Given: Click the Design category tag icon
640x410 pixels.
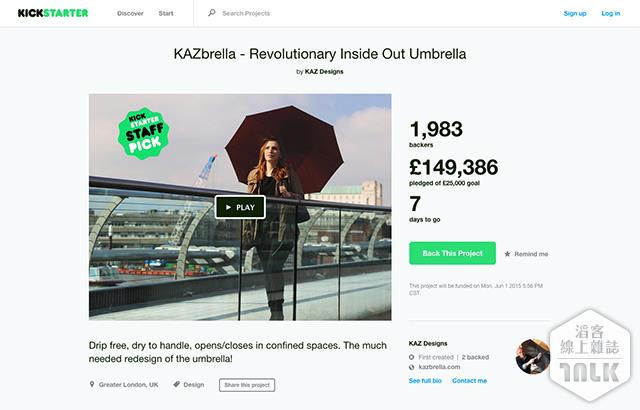Looking at the screenshot, I should pos(177,384).
